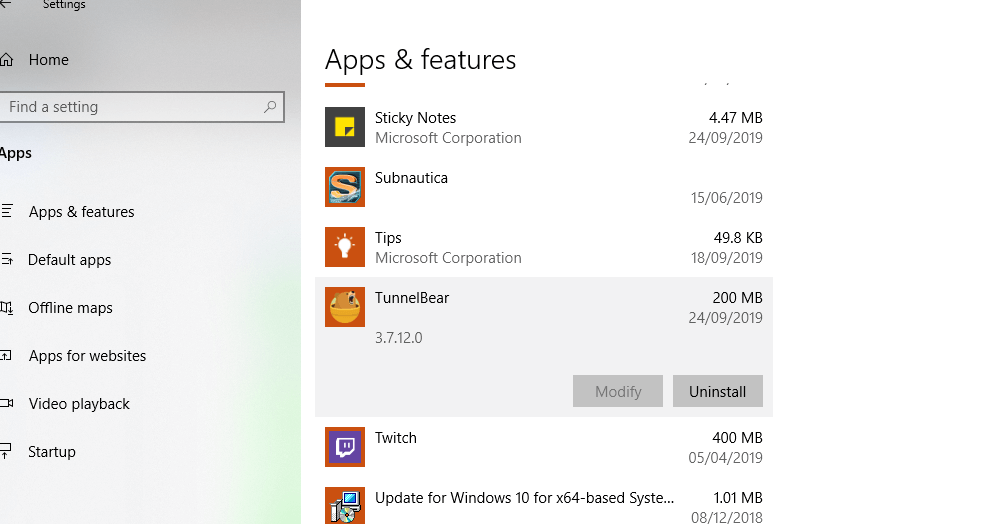
Task: Open Default apps settings page
Action: pyautogui.click(x=70, y=260)
